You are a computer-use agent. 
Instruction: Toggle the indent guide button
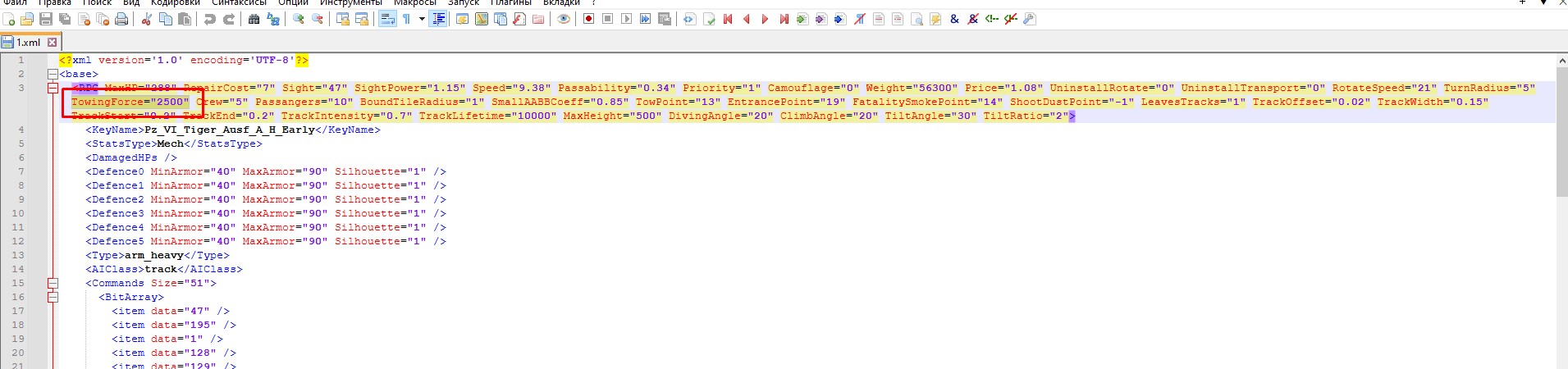(439, 19)
